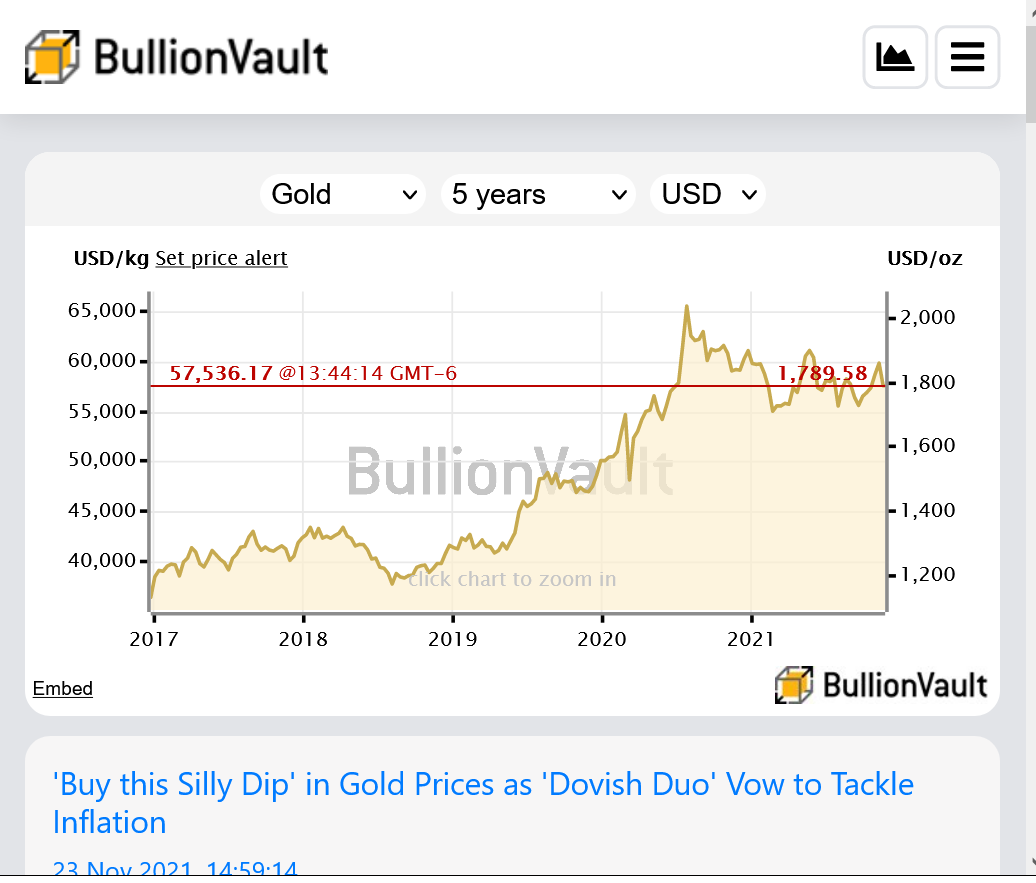The width and height of the screenshot is (1036, 883).
Task: Click the chart icon button in header
Action: coord(895,57)
